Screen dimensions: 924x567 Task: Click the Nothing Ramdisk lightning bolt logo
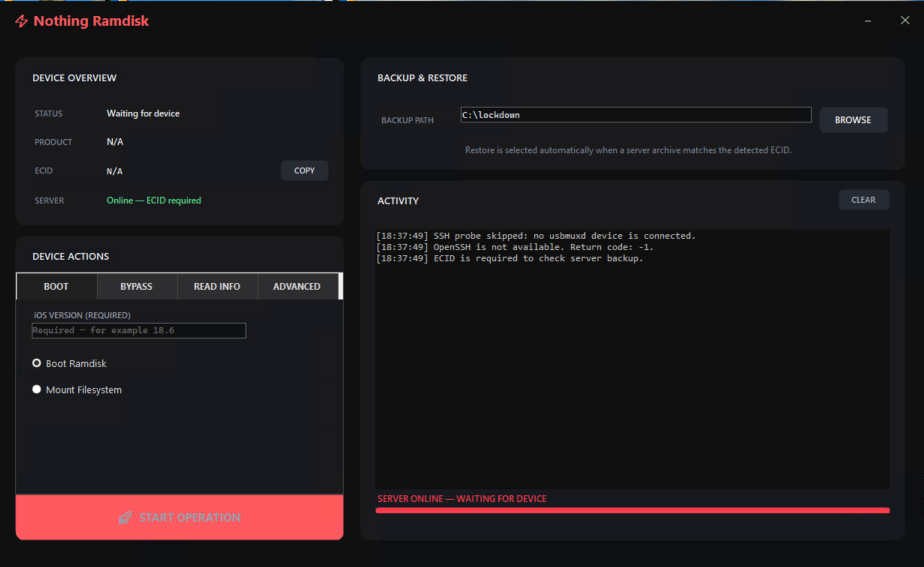click(22, 21)
